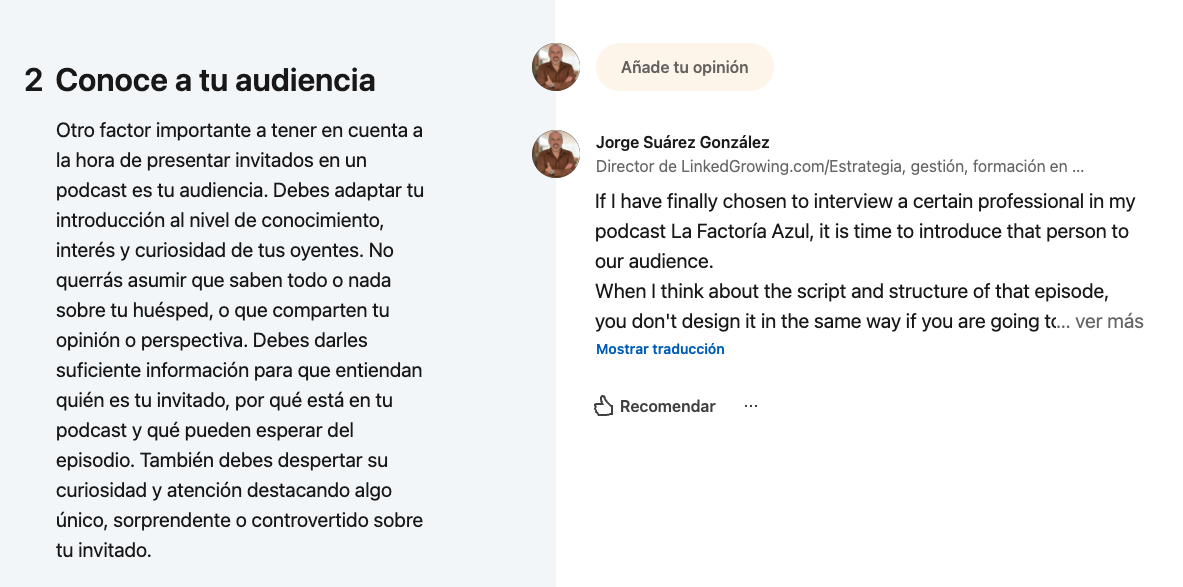This screenshot has height=587, width=1183.
Task: Open Jorge Suárez González's profile photo
Action: 556,154
